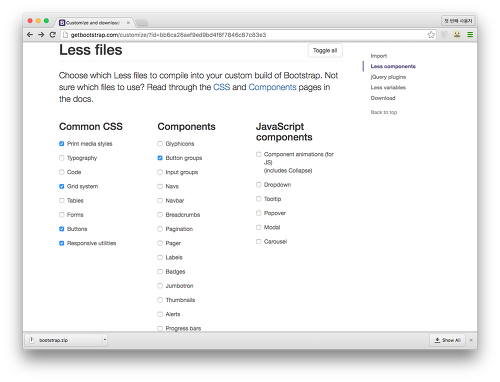500x382 pixels.
Task: Show All downloads in the download bar
Action: (447, 340)
